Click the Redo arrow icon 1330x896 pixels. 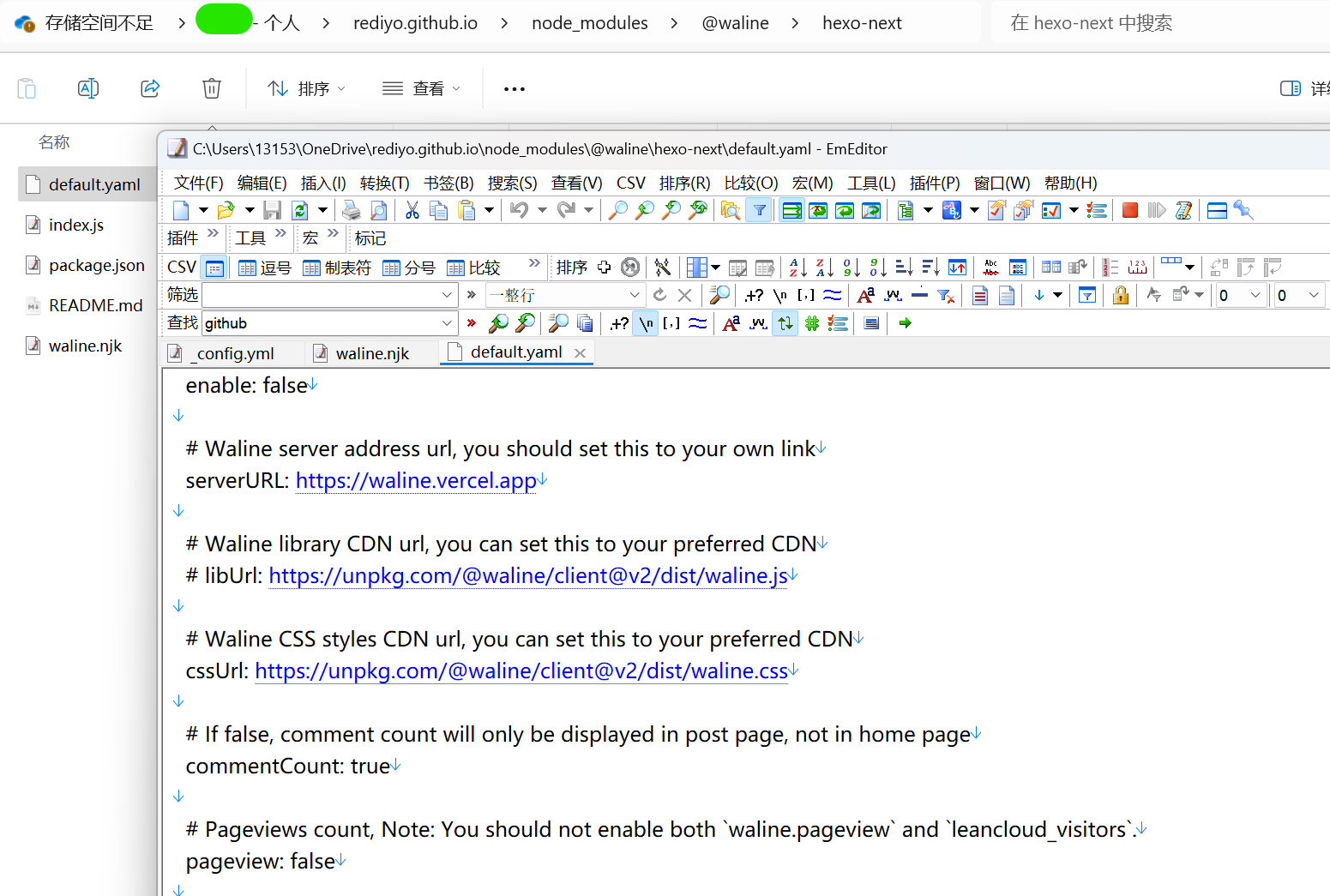566,210
